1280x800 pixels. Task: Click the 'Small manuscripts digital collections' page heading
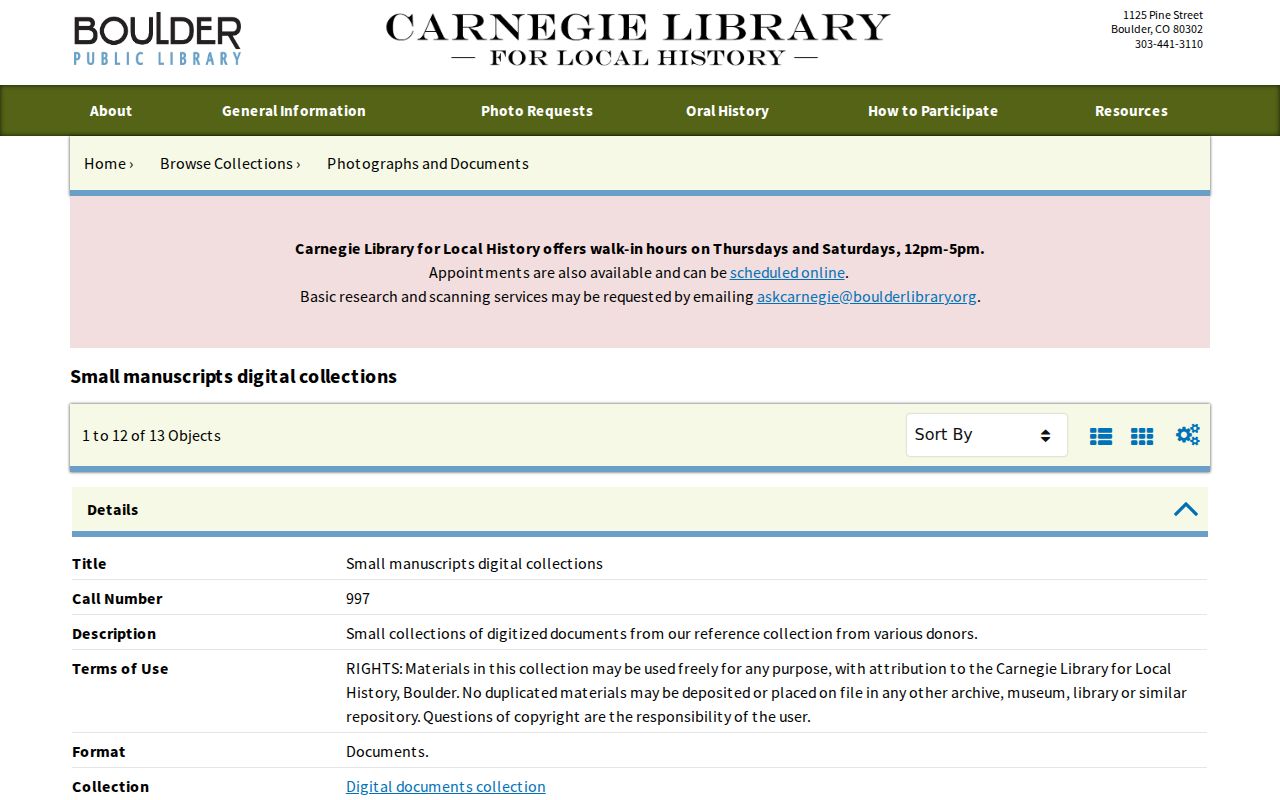(x=233, y=377)
